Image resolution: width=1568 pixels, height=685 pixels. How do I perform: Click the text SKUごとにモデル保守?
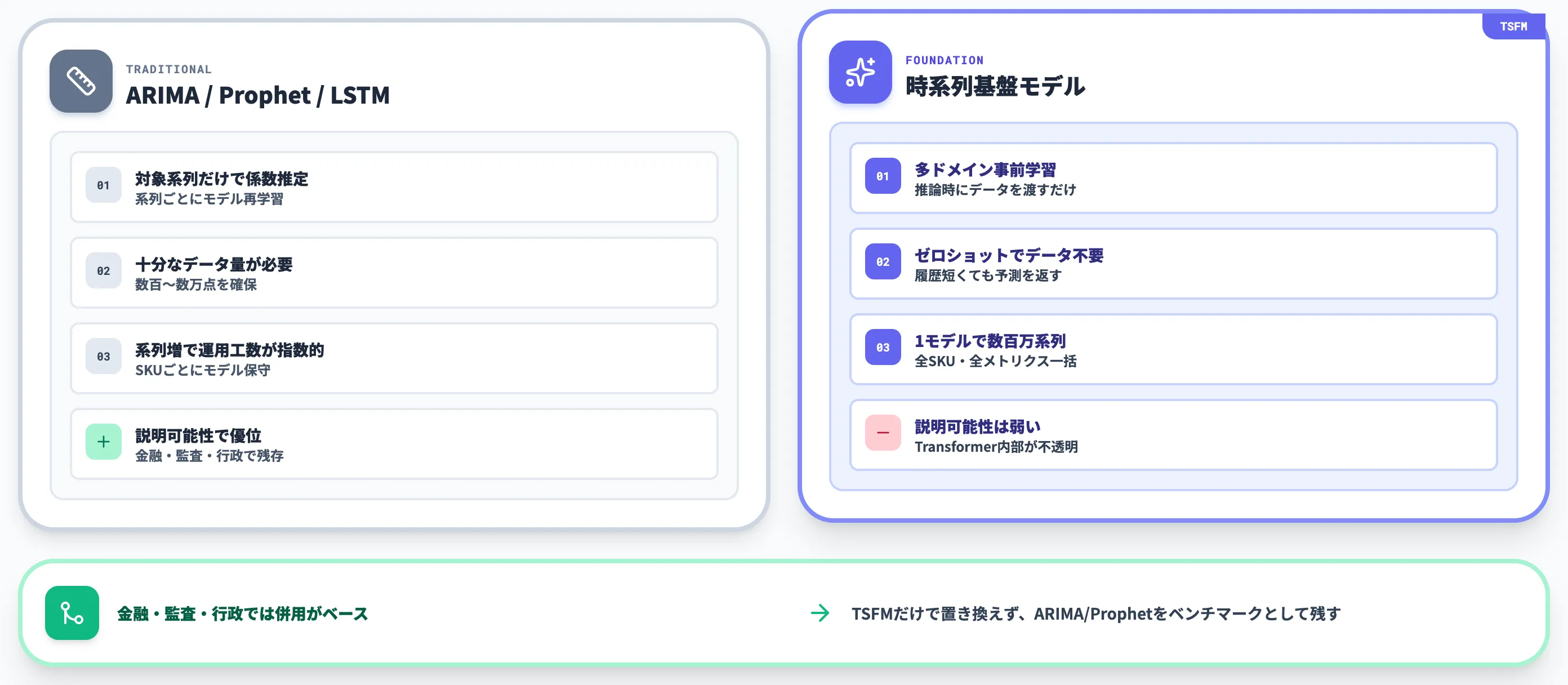pyautogui.click(x=203, y=370)
